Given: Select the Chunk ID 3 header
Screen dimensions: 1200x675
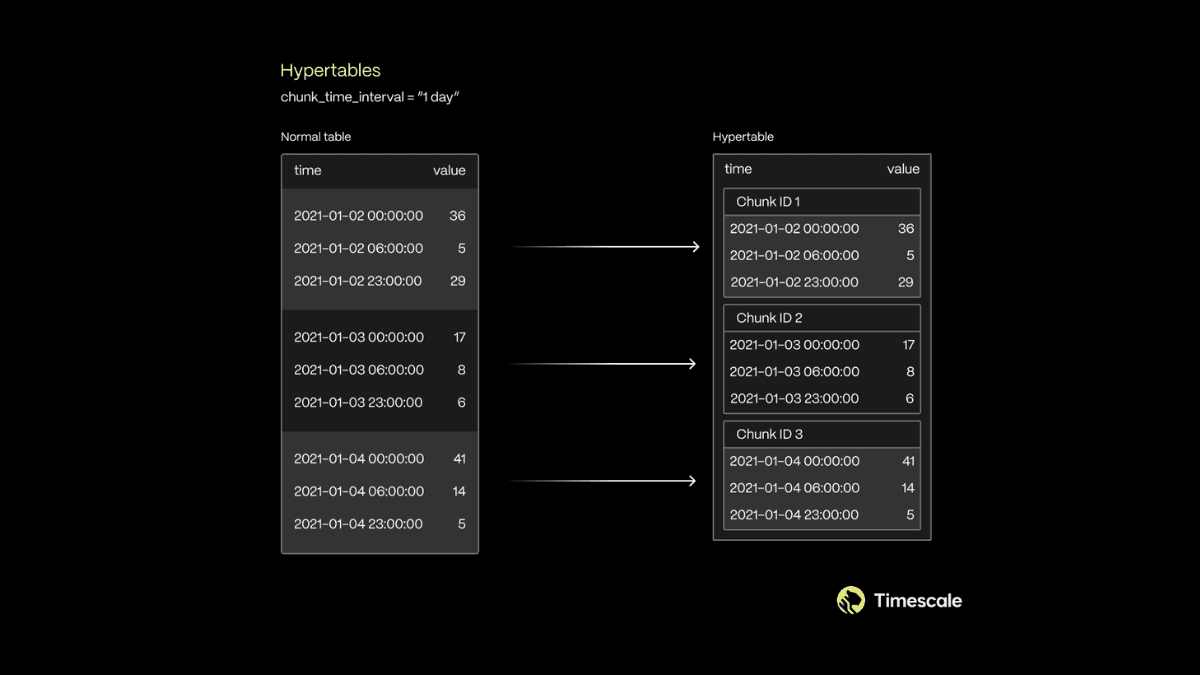Looking at the screenshot, I should [768, 434].
